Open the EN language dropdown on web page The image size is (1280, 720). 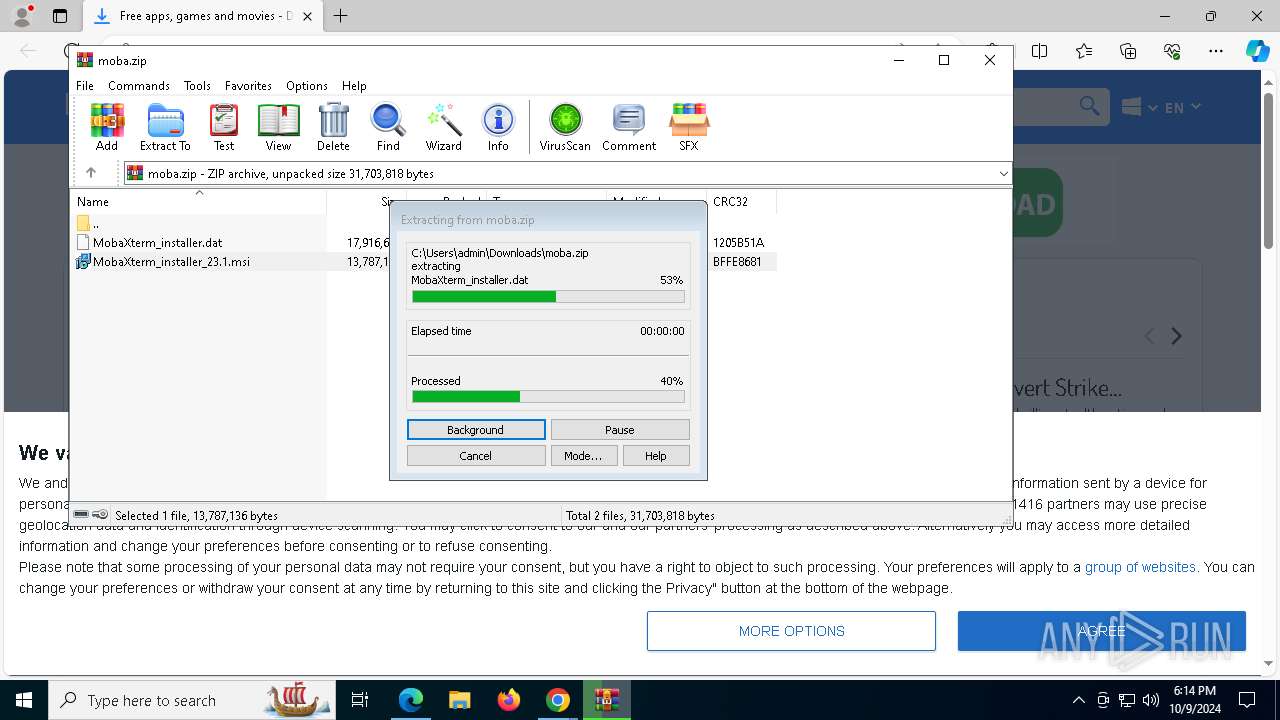click(1183, 107)
